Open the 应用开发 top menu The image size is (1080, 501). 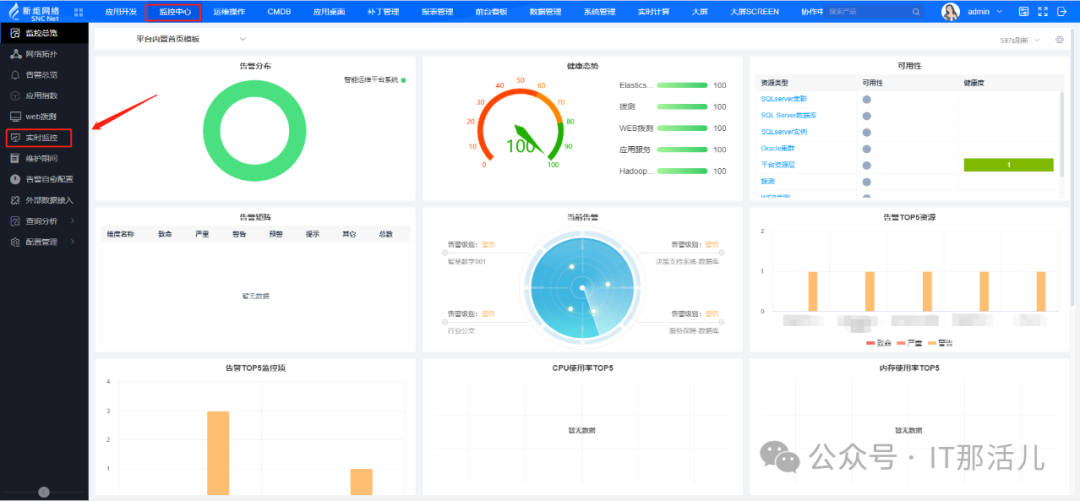(121, 12)
